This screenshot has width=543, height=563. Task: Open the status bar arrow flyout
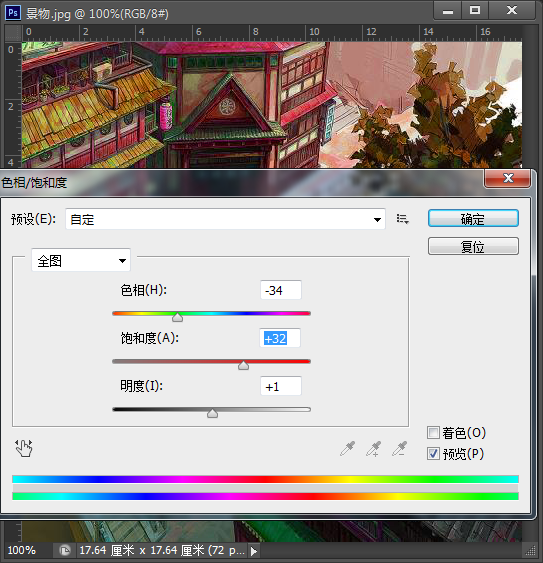pos(254,551)
